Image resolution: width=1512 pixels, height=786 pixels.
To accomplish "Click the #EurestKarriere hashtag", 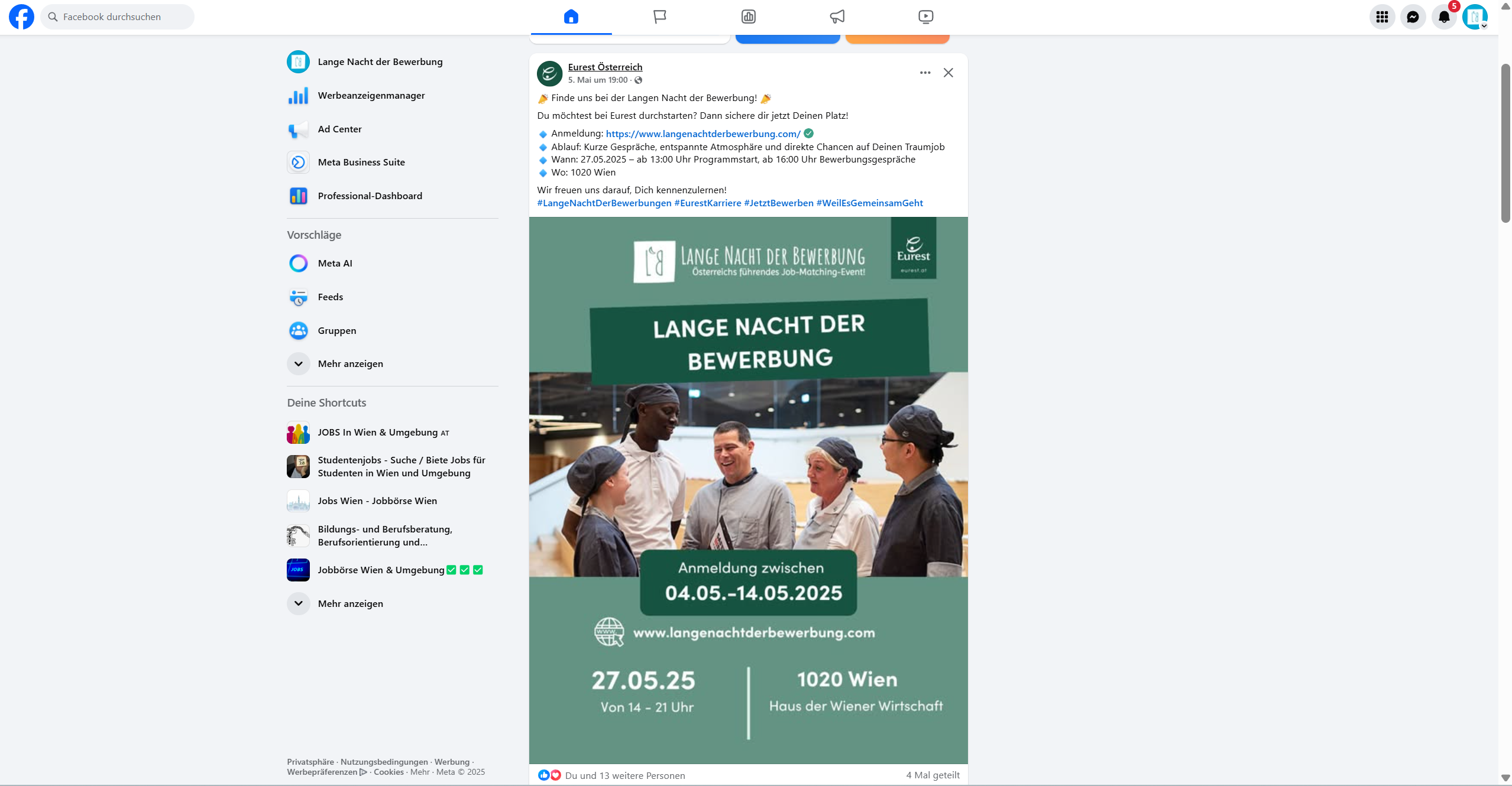I will [x=707, y=203].
